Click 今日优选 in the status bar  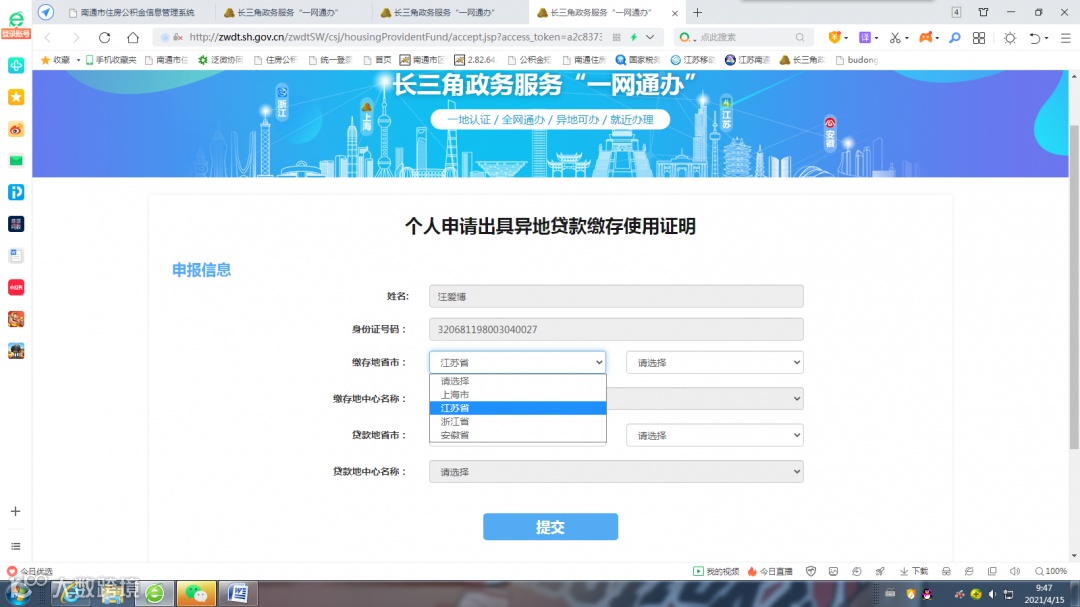30,571
